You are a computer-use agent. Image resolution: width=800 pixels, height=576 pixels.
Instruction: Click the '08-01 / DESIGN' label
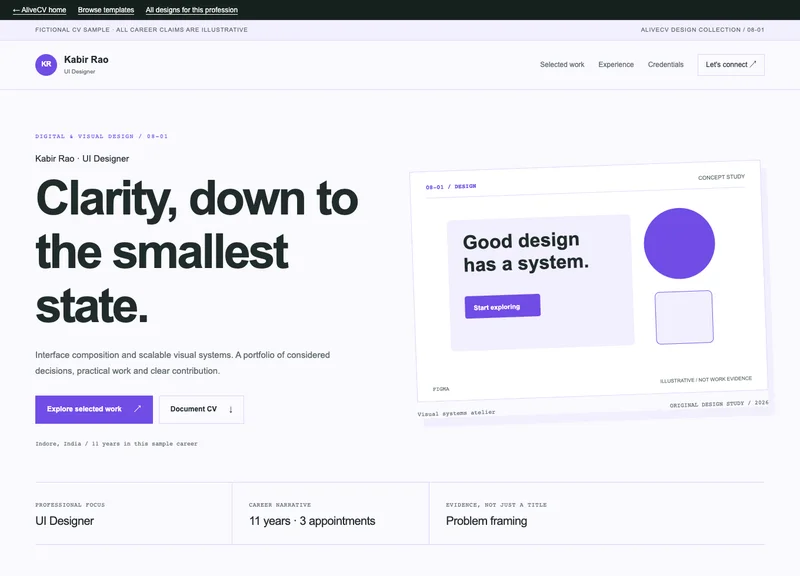click(x=451, y=187)
